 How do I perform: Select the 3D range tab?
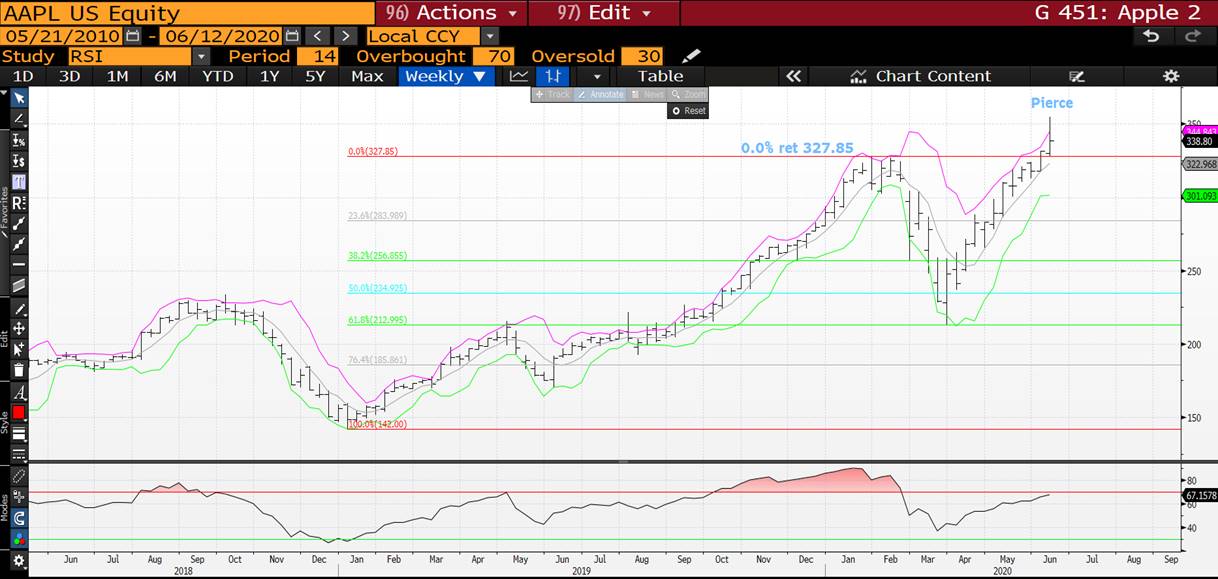click(69, 76)
